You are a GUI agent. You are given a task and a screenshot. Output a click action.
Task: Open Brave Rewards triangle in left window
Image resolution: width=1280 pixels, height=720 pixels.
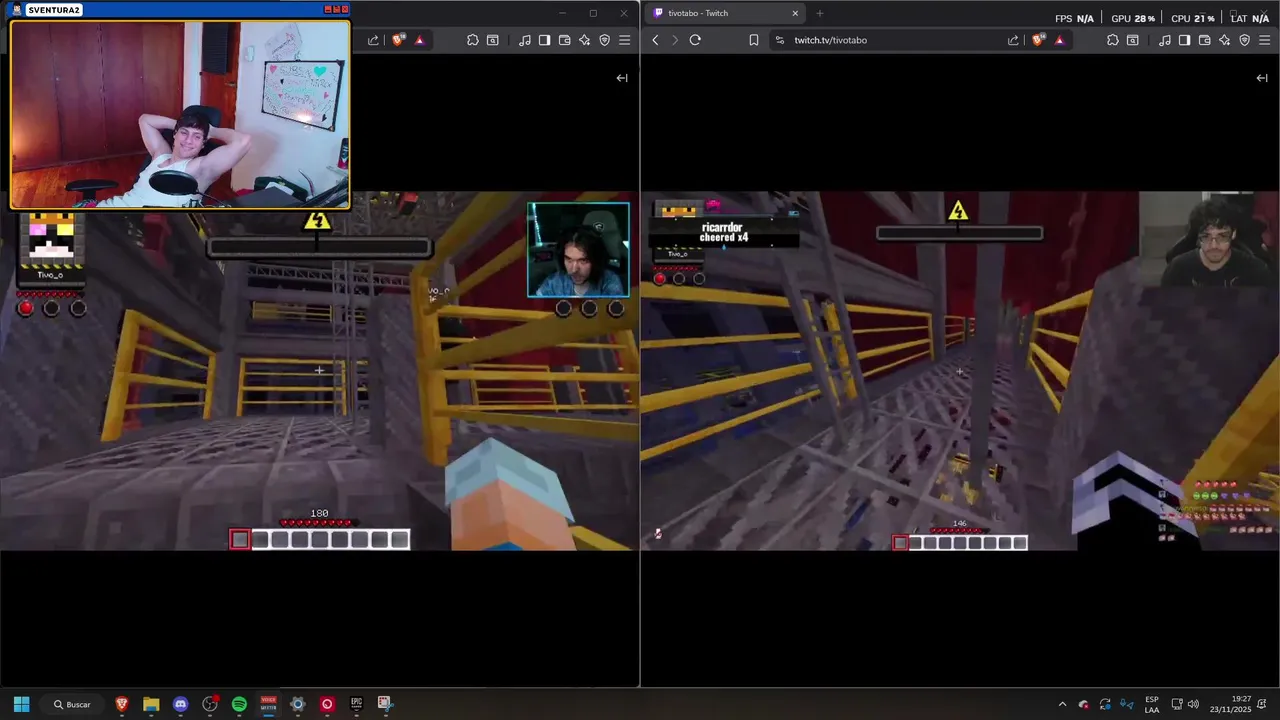[x=419, y=40]
